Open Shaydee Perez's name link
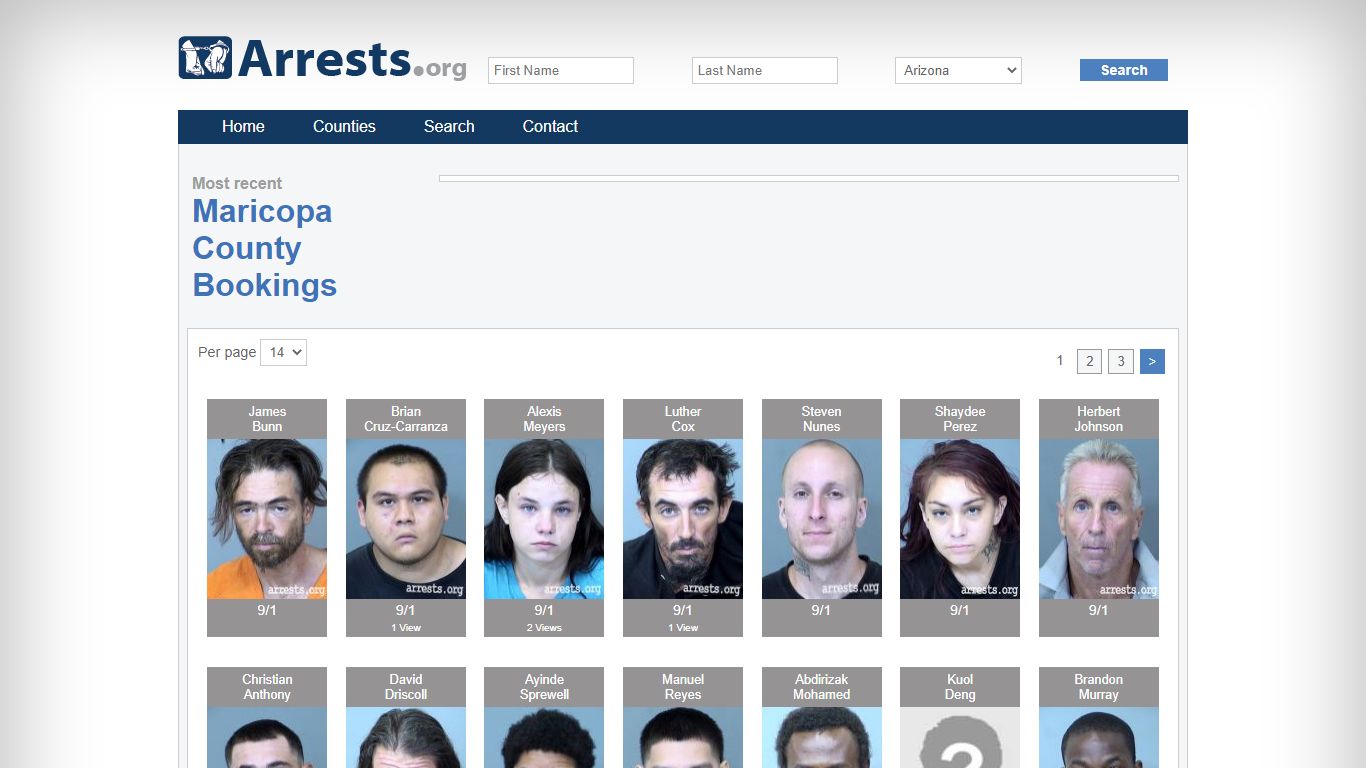This screenshot has height=768, width=1366. tap(960, 419)
